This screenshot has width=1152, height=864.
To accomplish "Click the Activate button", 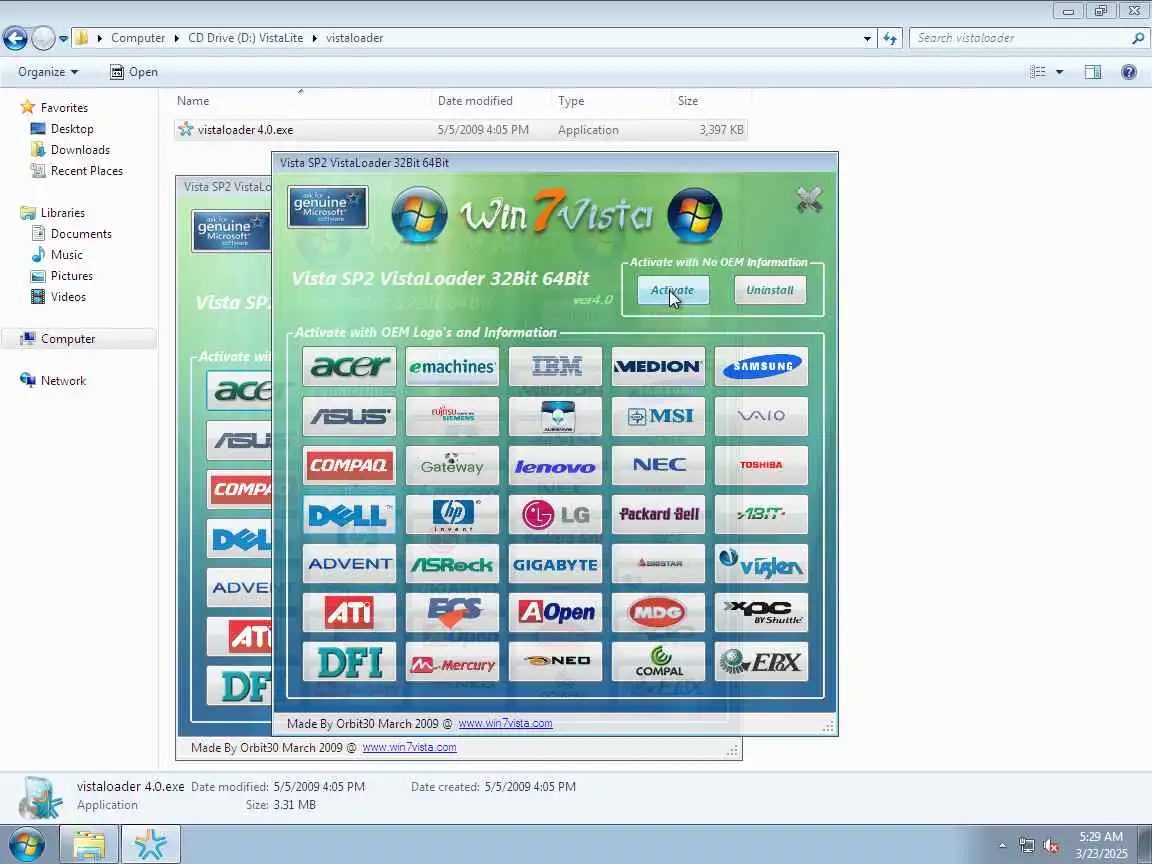I will pos(673,290).
